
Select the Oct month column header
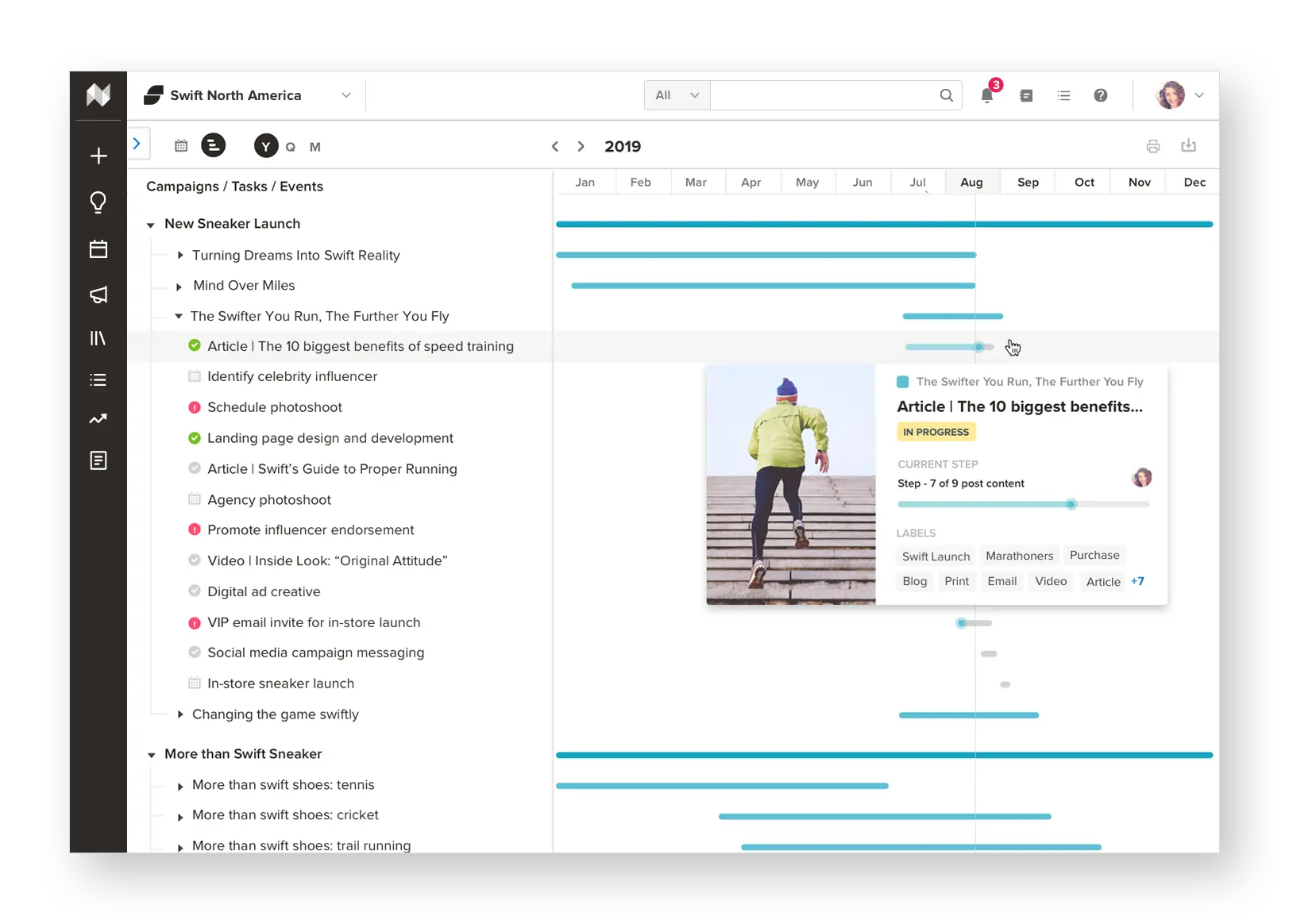coord(1084,182)
